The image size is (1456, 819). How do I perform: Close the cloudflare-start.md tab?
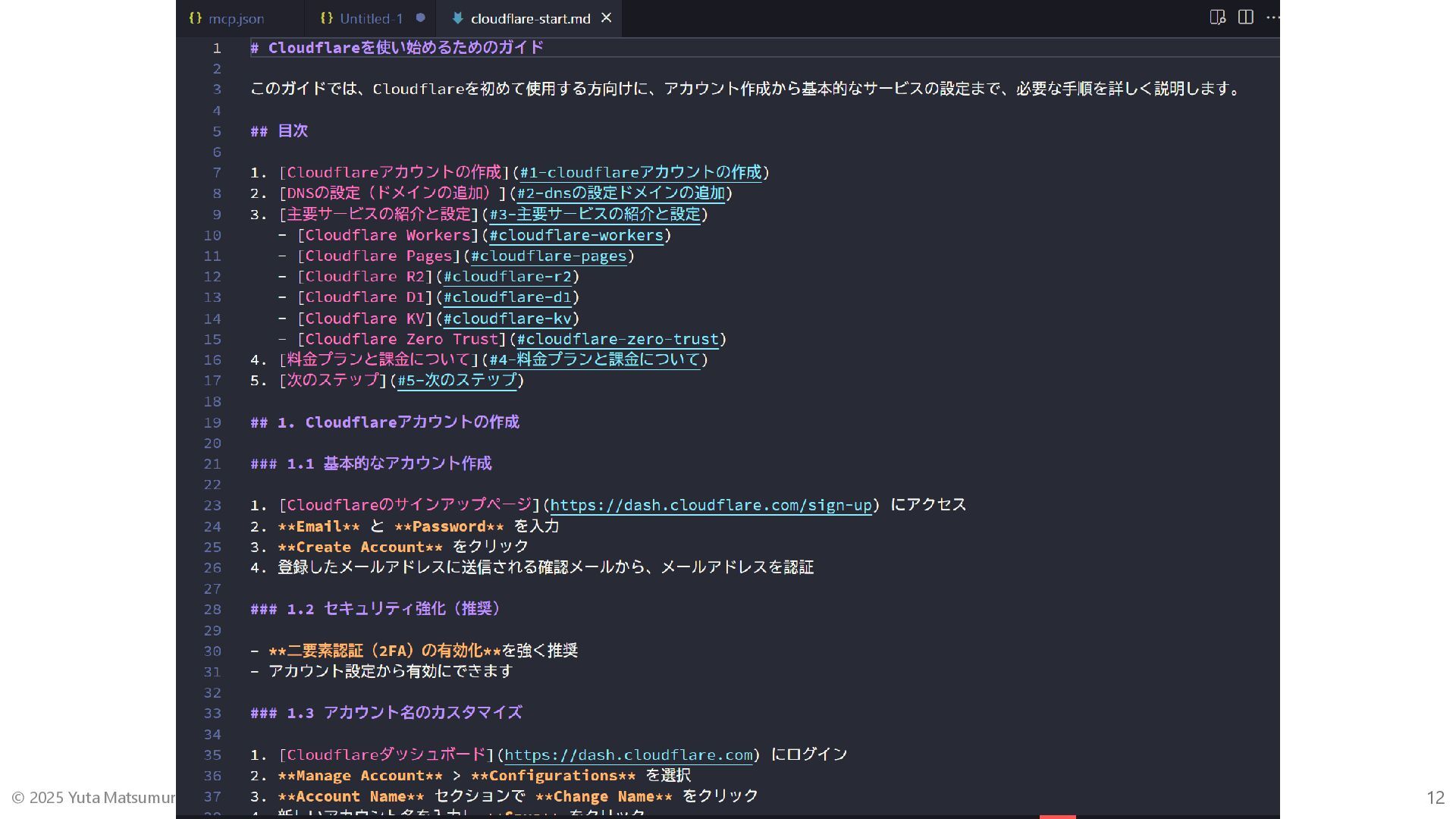click(x=606, y=17)
